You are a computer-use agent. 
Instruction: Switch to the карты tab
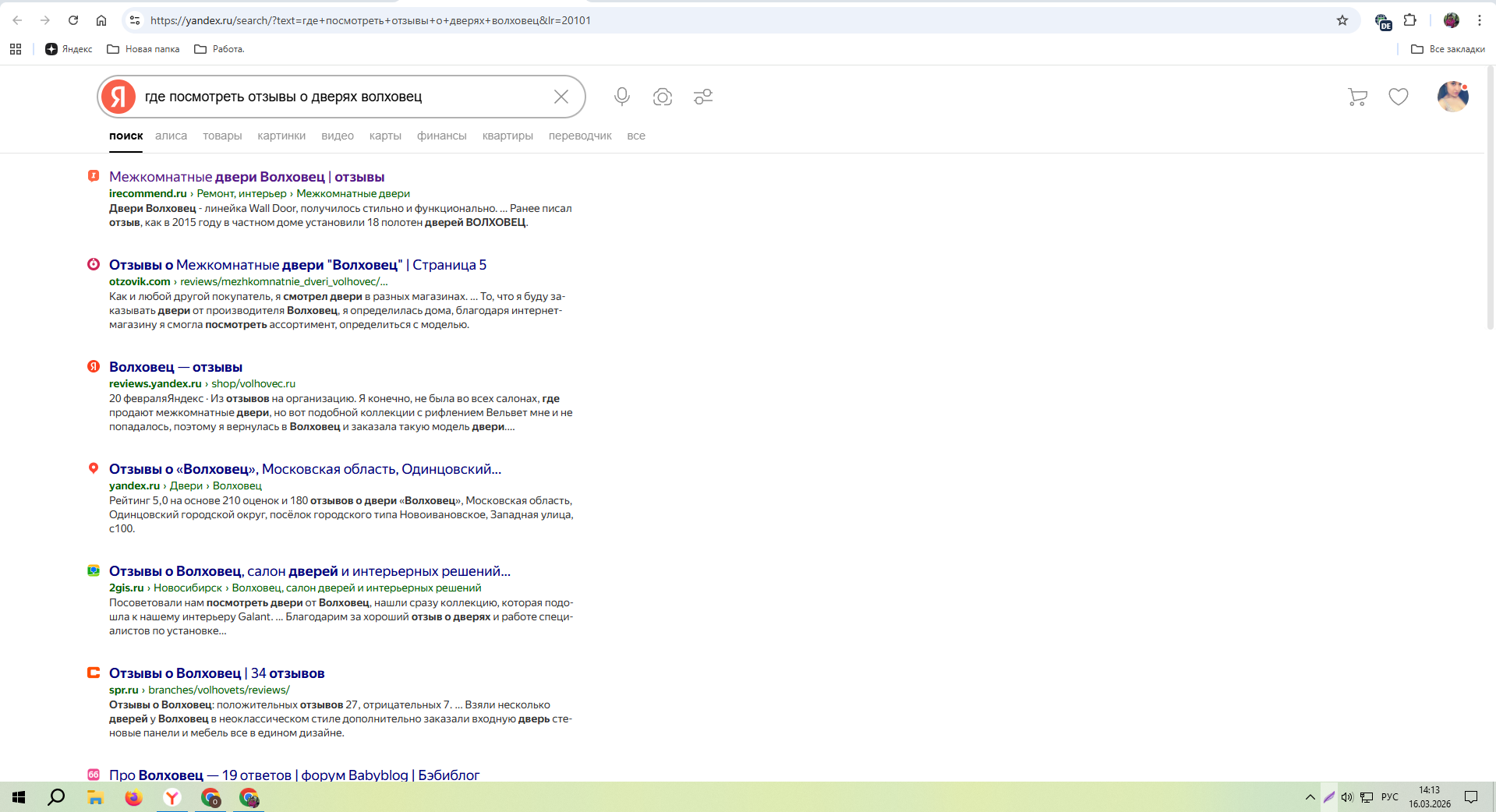point(385,136)
